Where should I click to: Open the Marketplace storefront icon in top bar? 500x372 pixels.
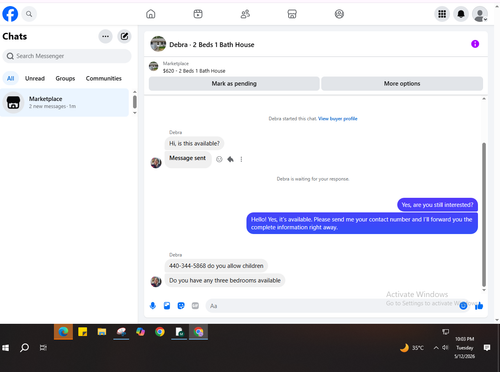[292, 14]
